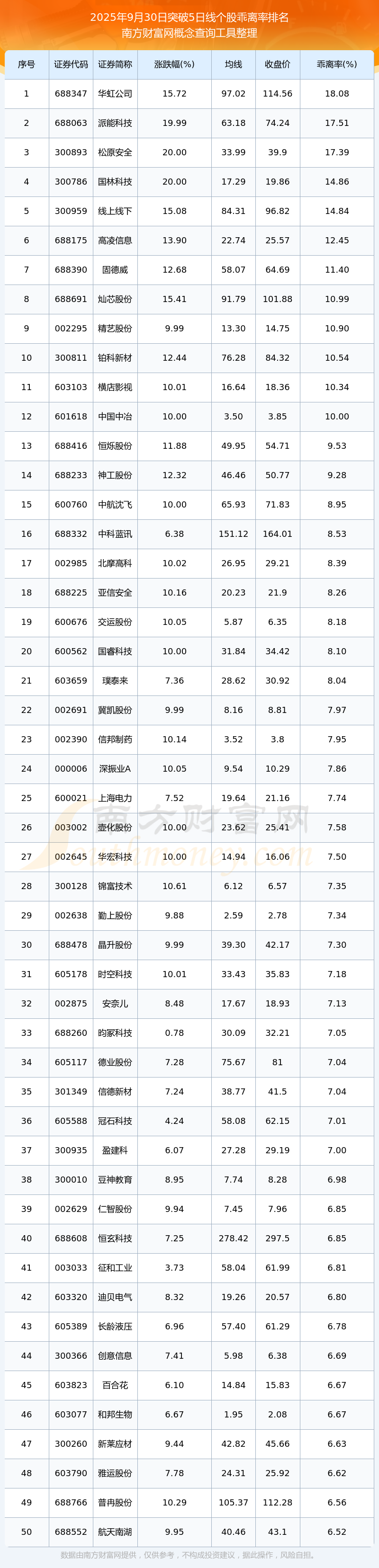379x1568 pixels.
Task: Click the closing price 101.88
Action: point(277,299)
